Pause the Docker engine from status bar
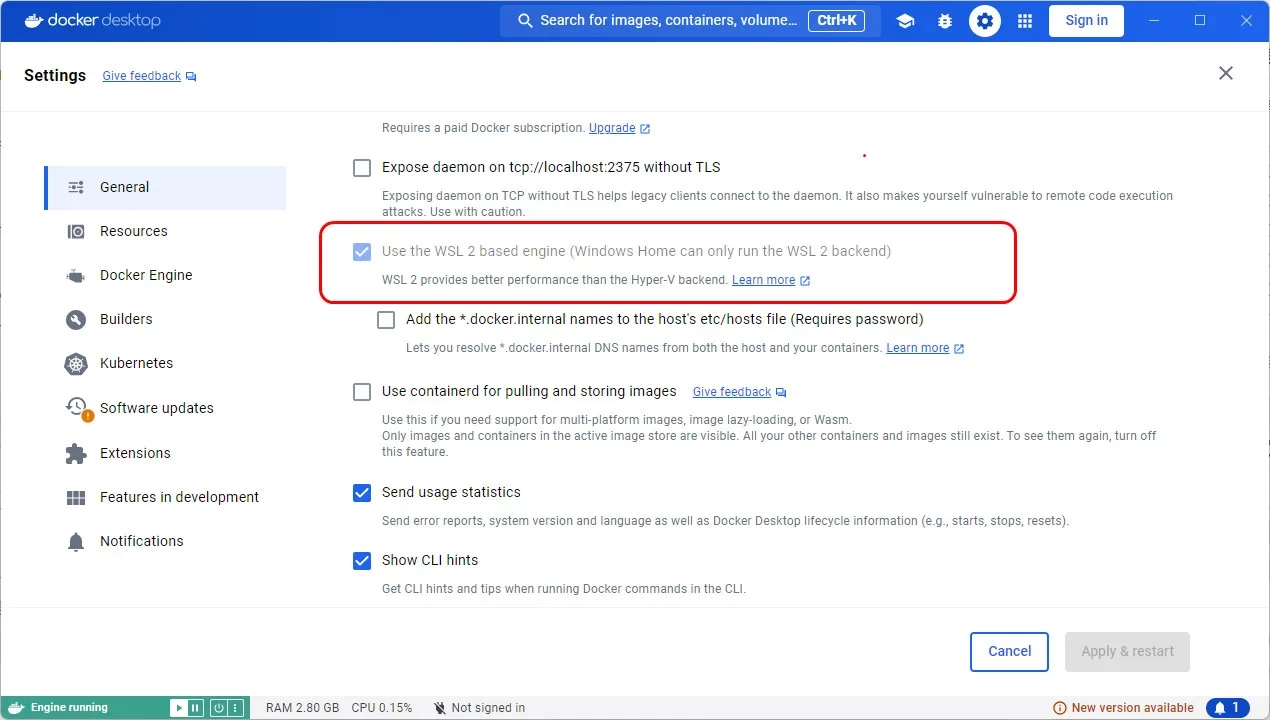Viewport: 1270px width, 720px height. (195, 708)
